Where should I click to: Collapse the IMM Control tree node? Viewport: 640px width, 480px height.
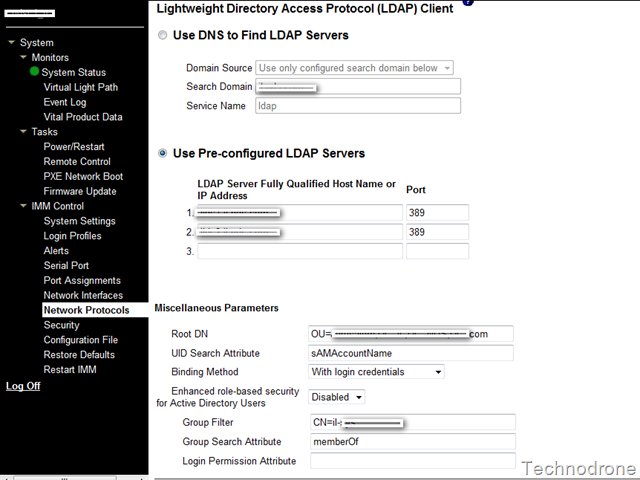point(23,206)
